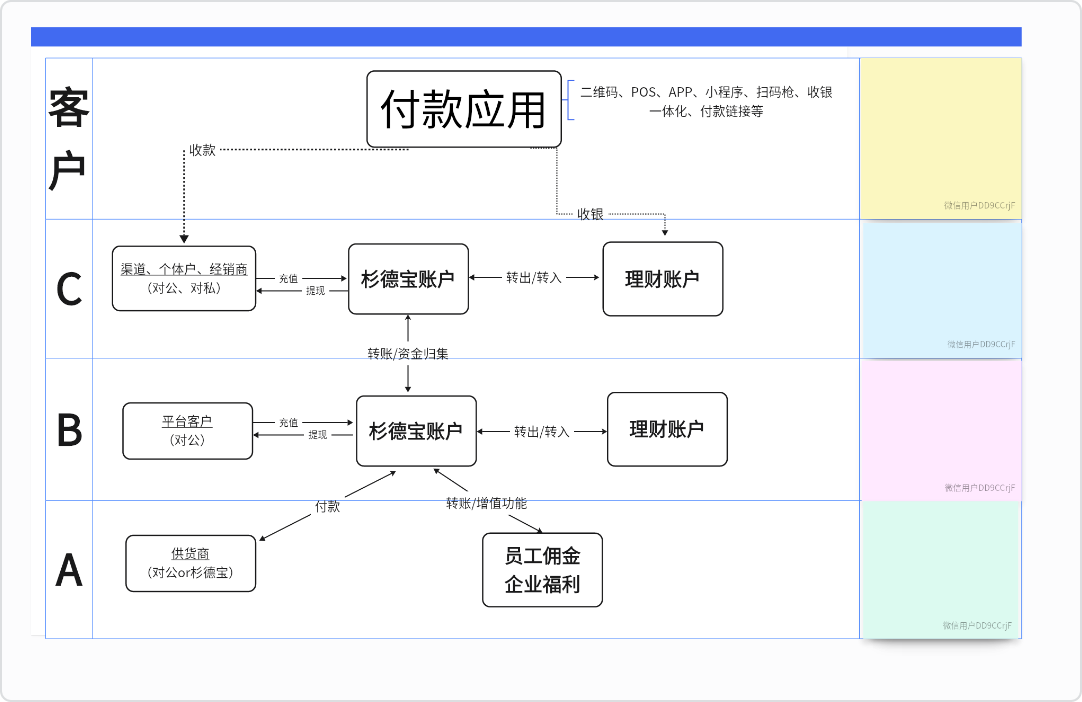Select the 杉德宝账户 box in lane C
This screenshot has height=702, width=1082.
(409, 279)
